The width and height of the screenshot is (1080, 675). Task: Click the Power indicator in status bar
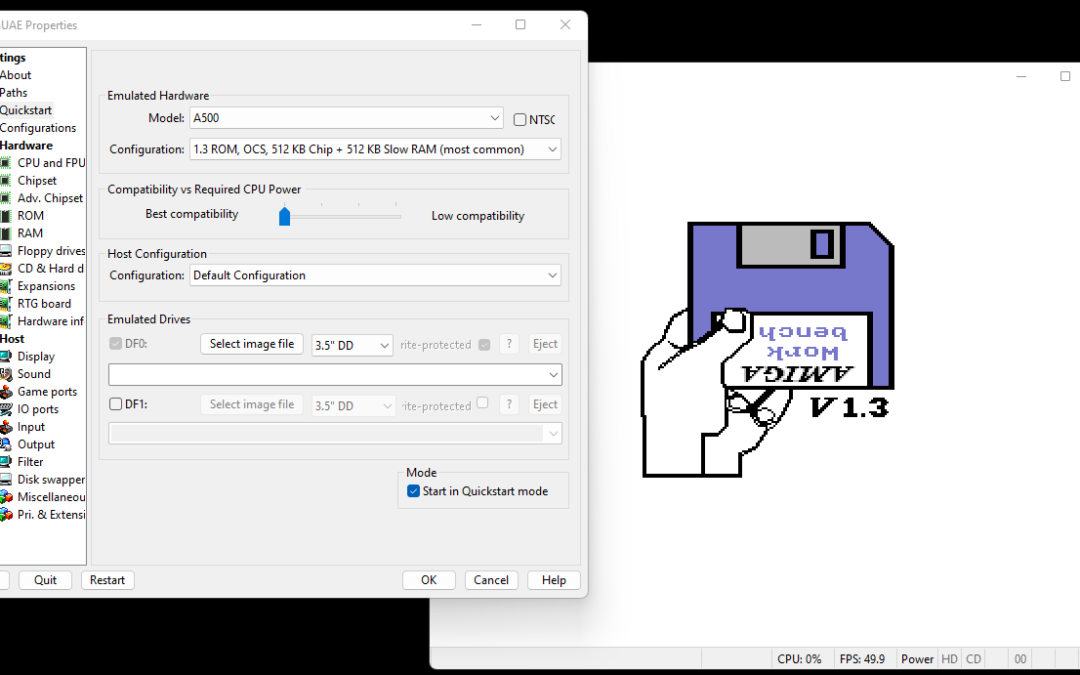coord(917,659)
